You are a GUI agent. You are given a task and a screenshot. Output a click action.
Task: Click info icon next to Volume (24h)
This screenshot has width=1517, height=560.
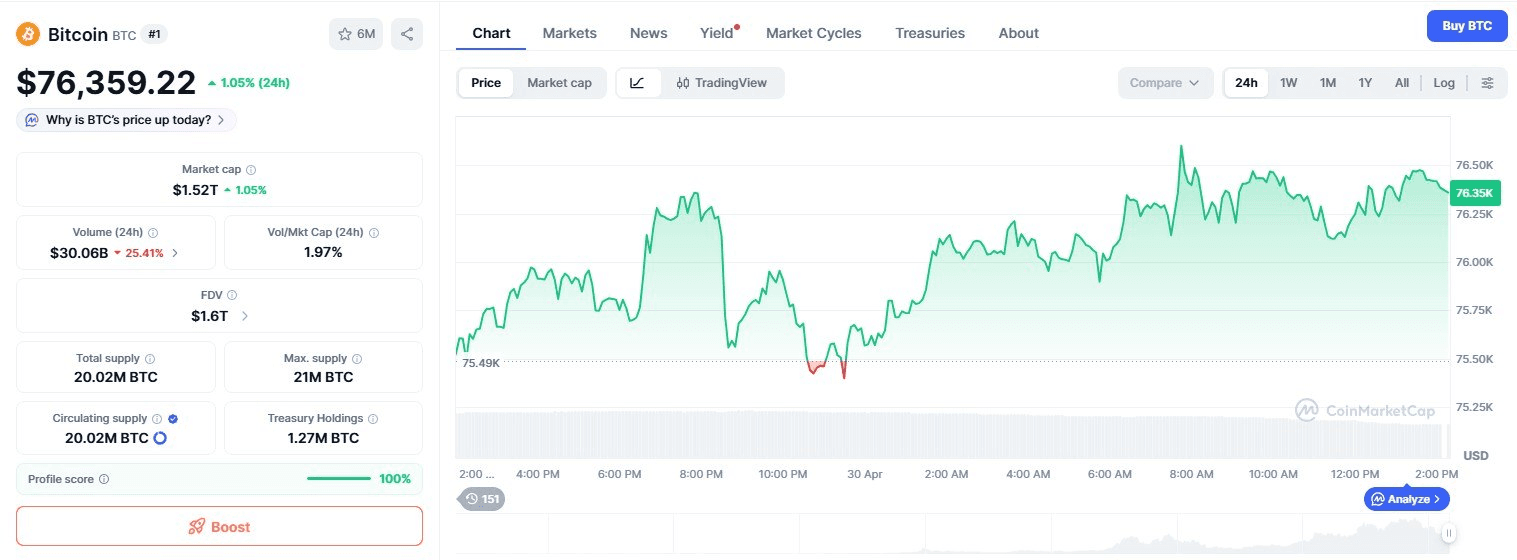pos(153,232)
